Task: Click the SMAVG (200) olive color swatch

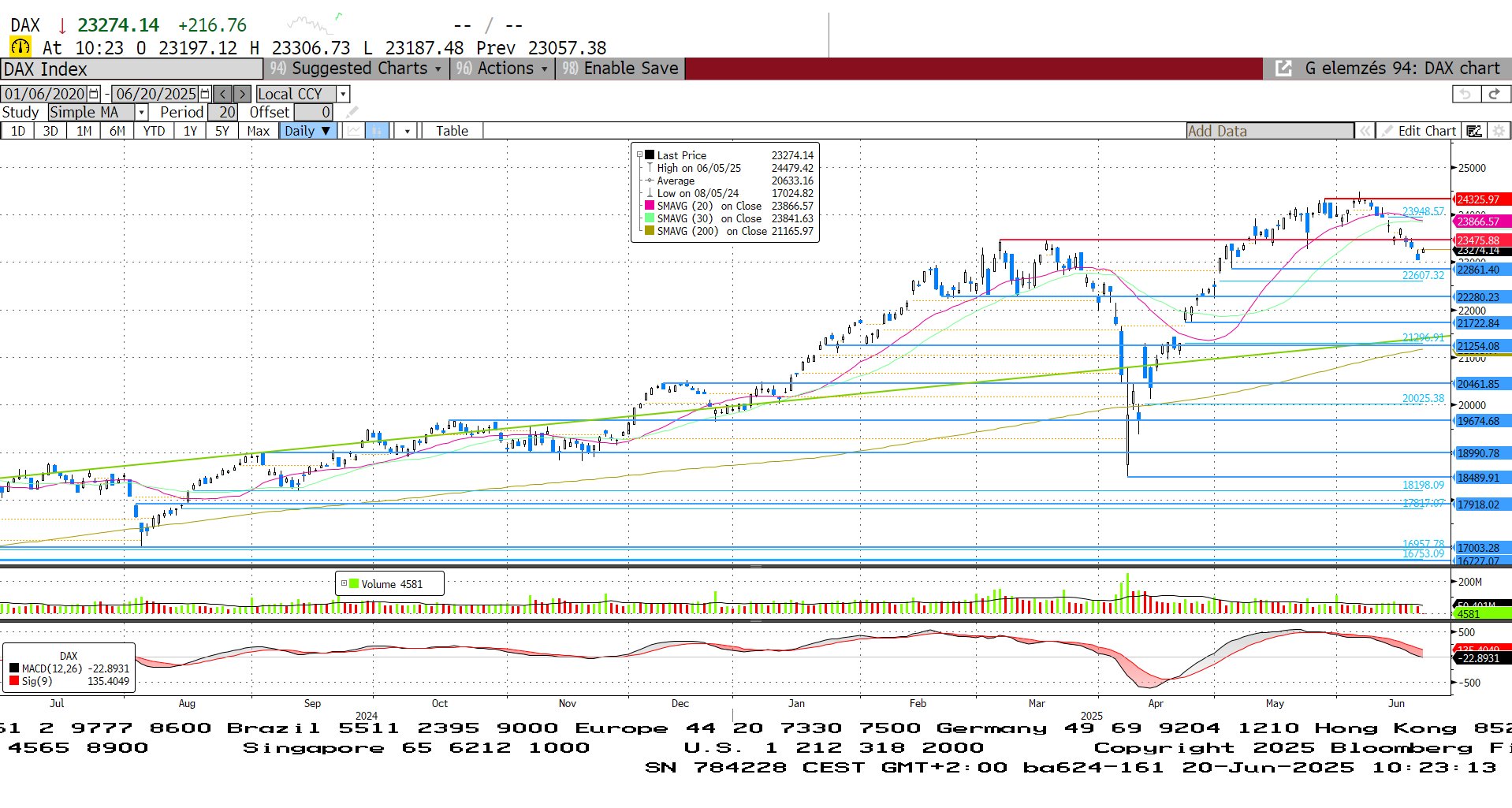Action: (650, 231)
